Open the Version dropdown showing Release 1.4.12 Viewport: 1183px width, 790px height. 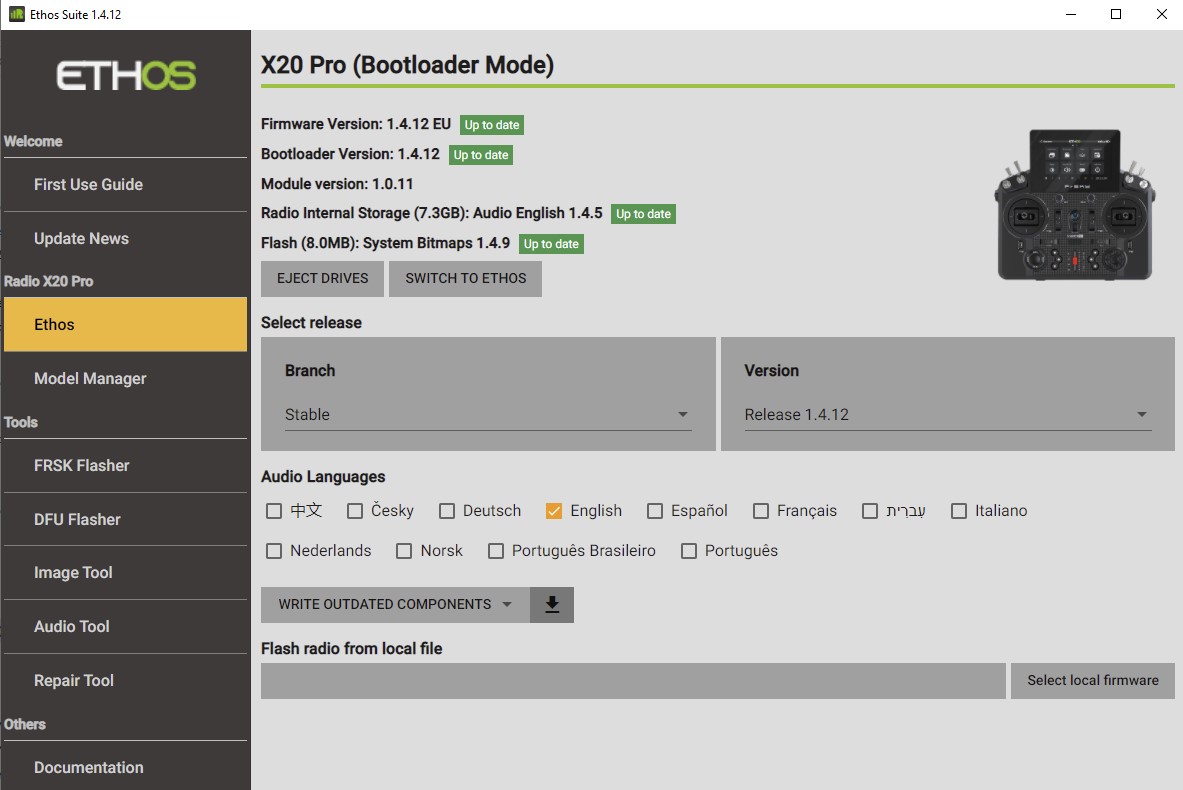946,414
